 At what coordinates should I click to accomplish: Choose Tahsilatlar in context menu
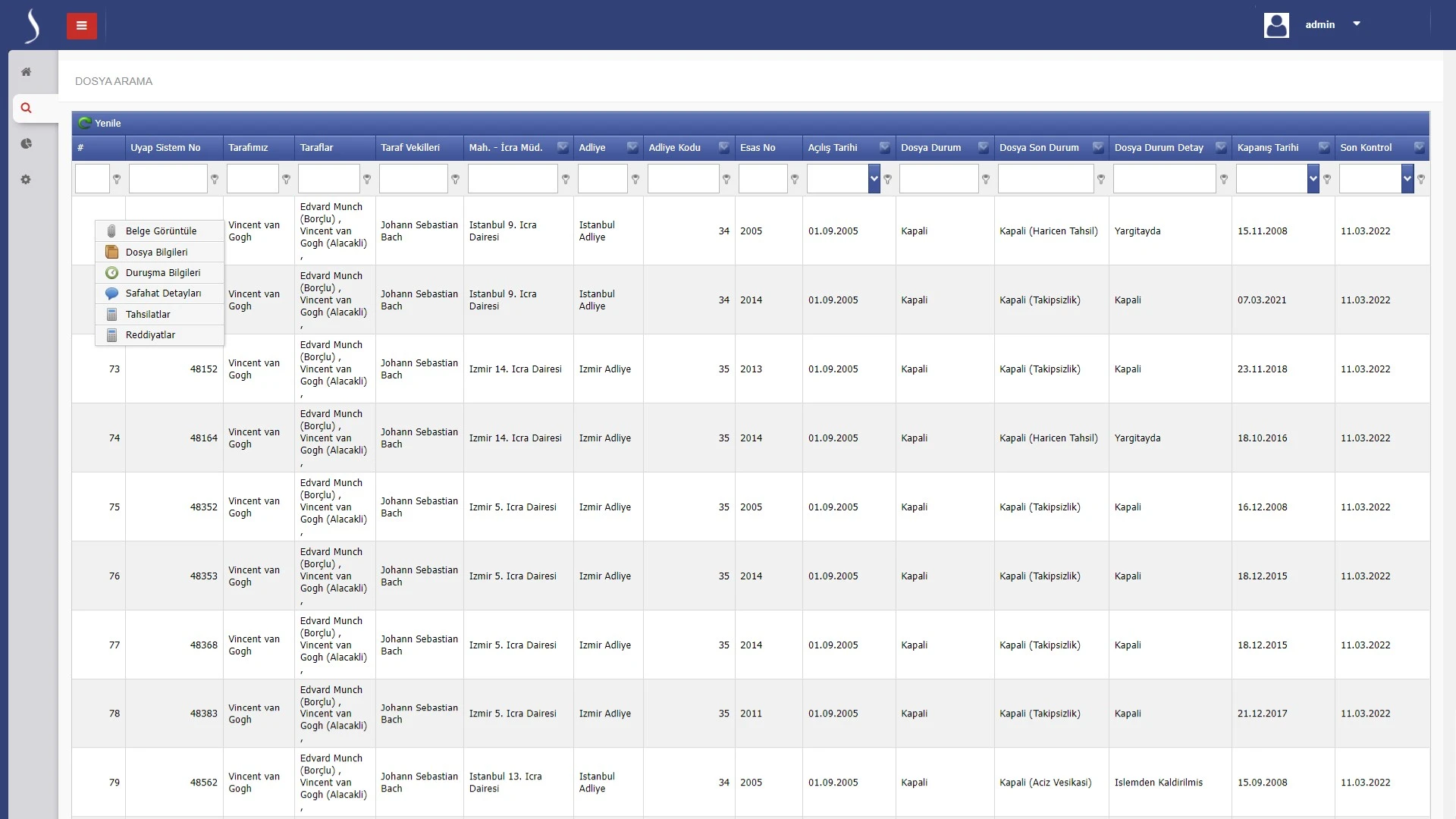point(148,315)
